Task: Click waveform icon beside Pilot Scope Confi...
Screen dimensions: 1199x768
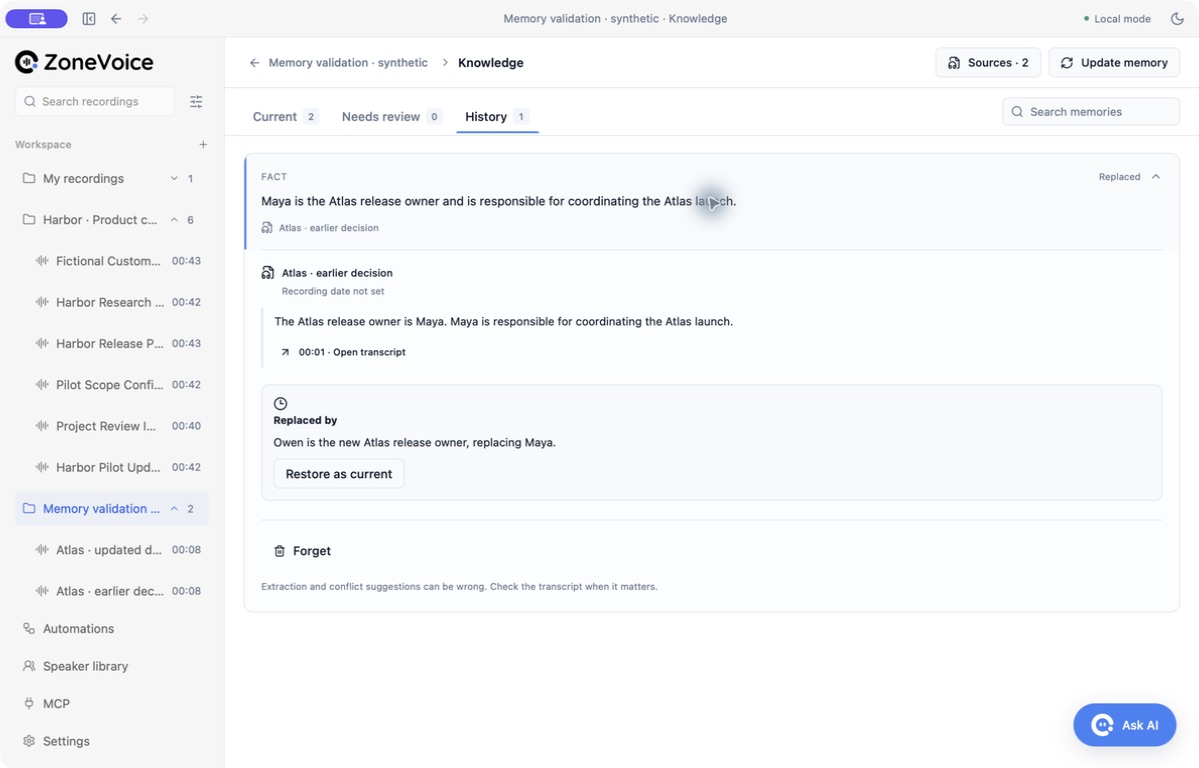Action: click(x=42, y=385)
